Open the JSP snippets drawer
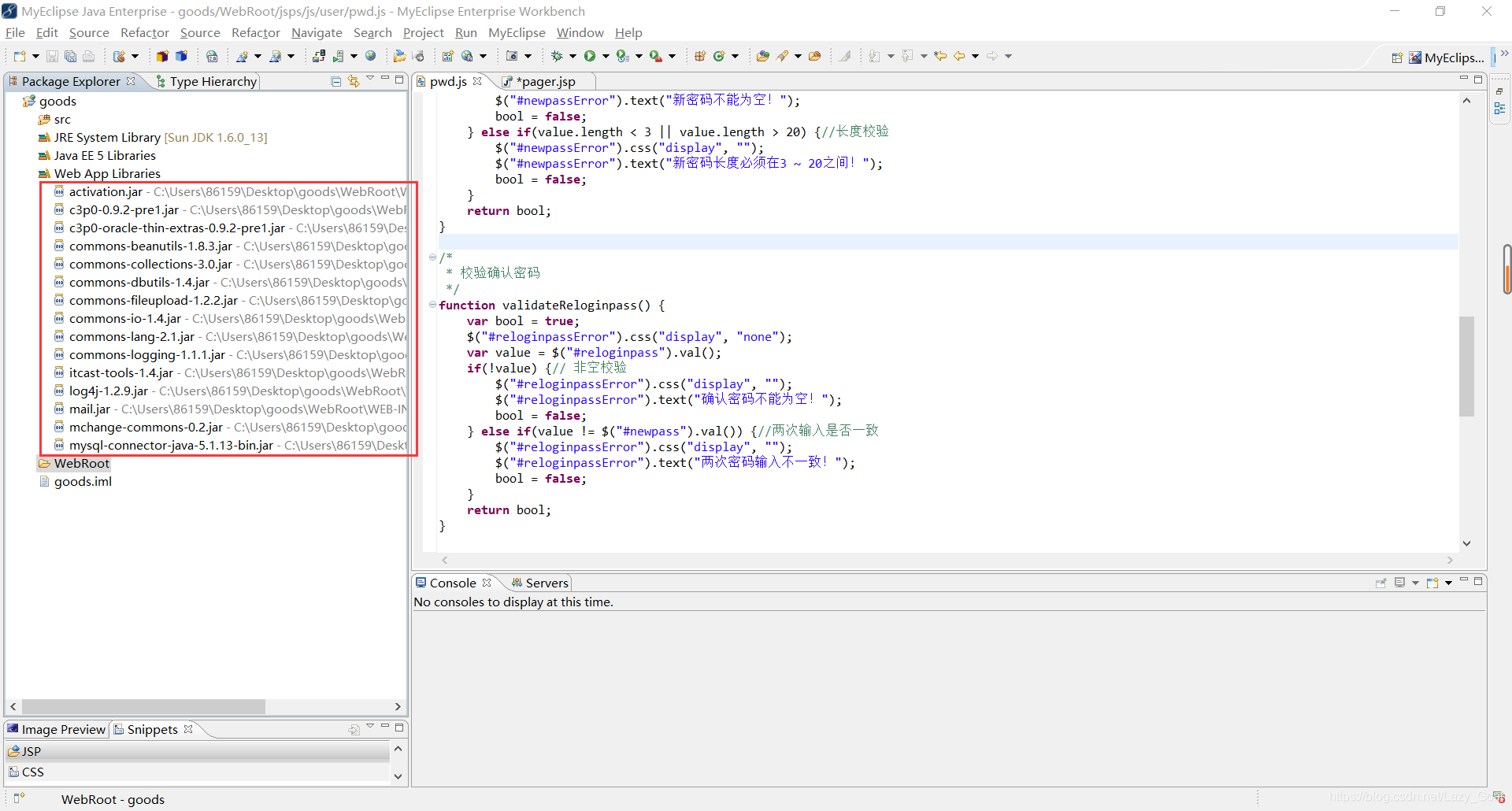Image resolution: width=1512 pixels, height=811 pixels. pyautogui.click(x=197, y=751)
